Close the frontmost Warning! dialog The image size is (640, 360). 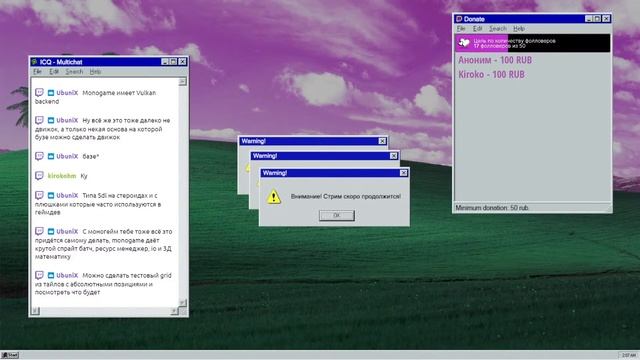tap(403, 173)
